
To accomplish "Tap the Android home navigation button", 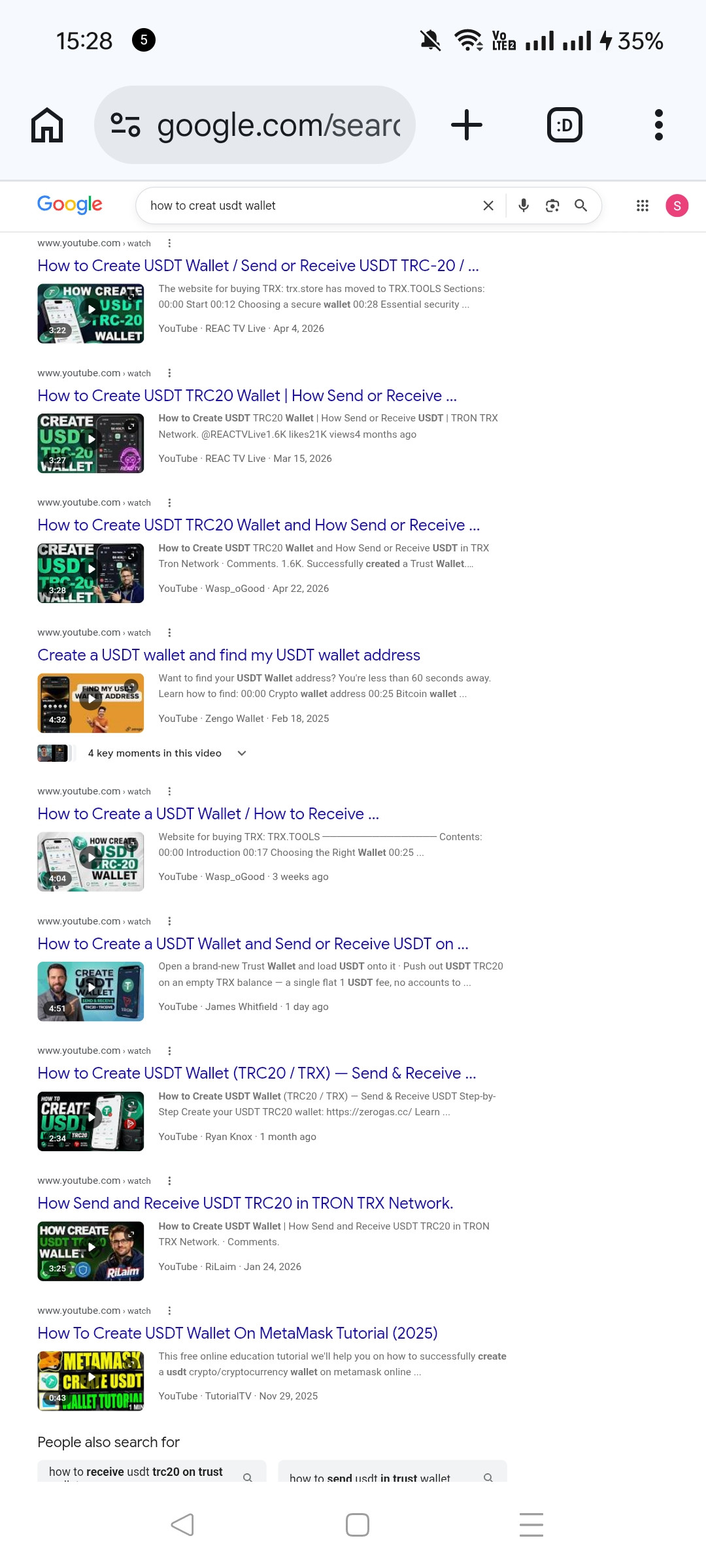I will 357,1525.
